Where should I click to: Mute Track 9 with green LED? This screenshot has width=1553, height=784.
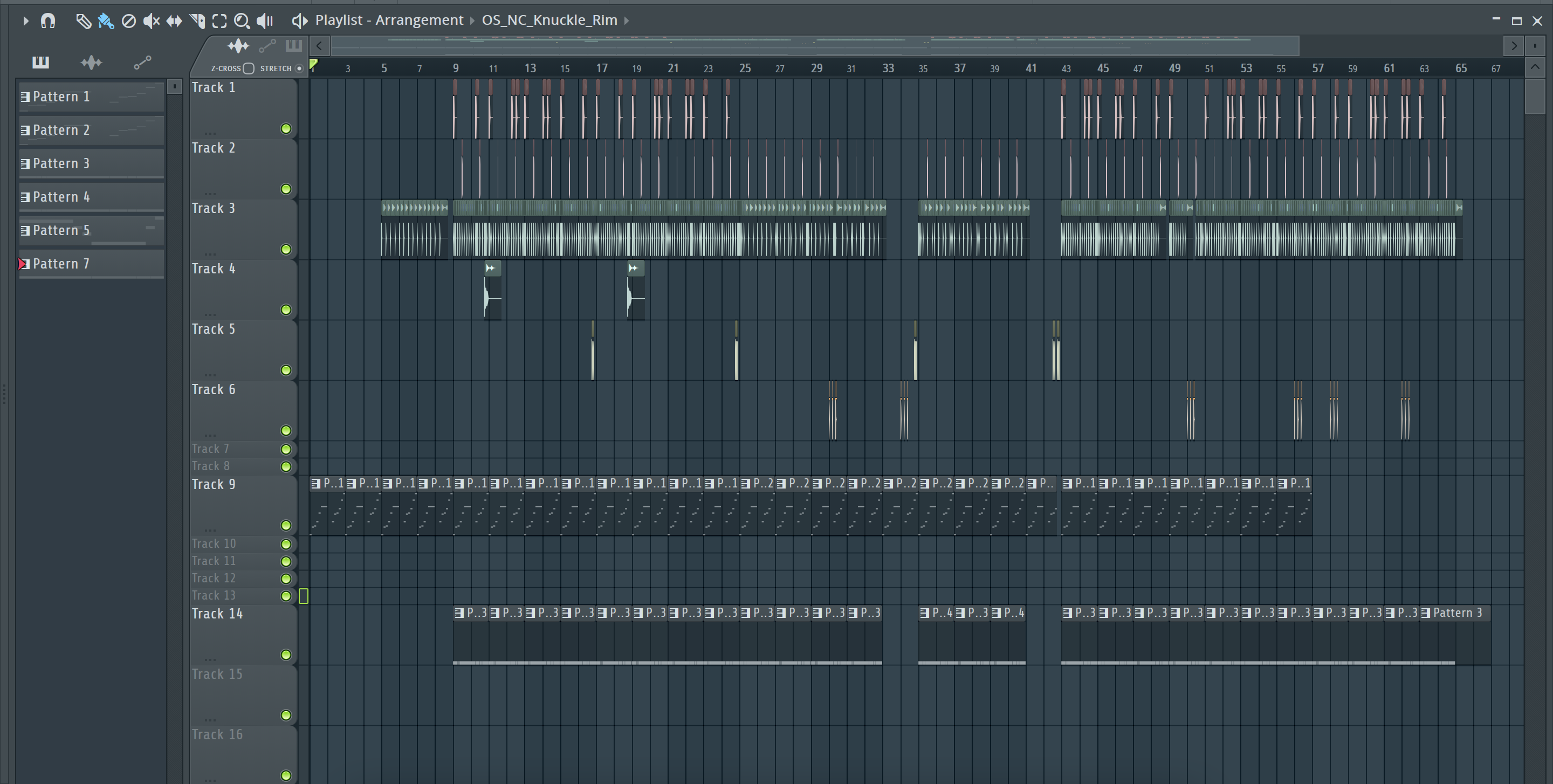[286, 526]
